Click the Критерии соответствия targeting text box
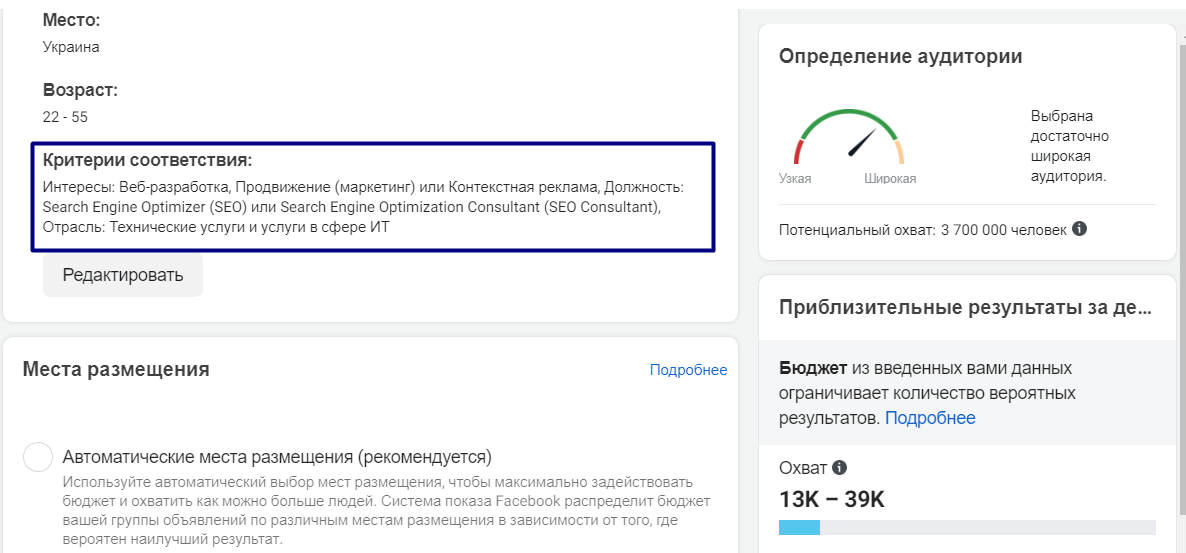This screenshot has width=1186, height=553. [373, 196]
